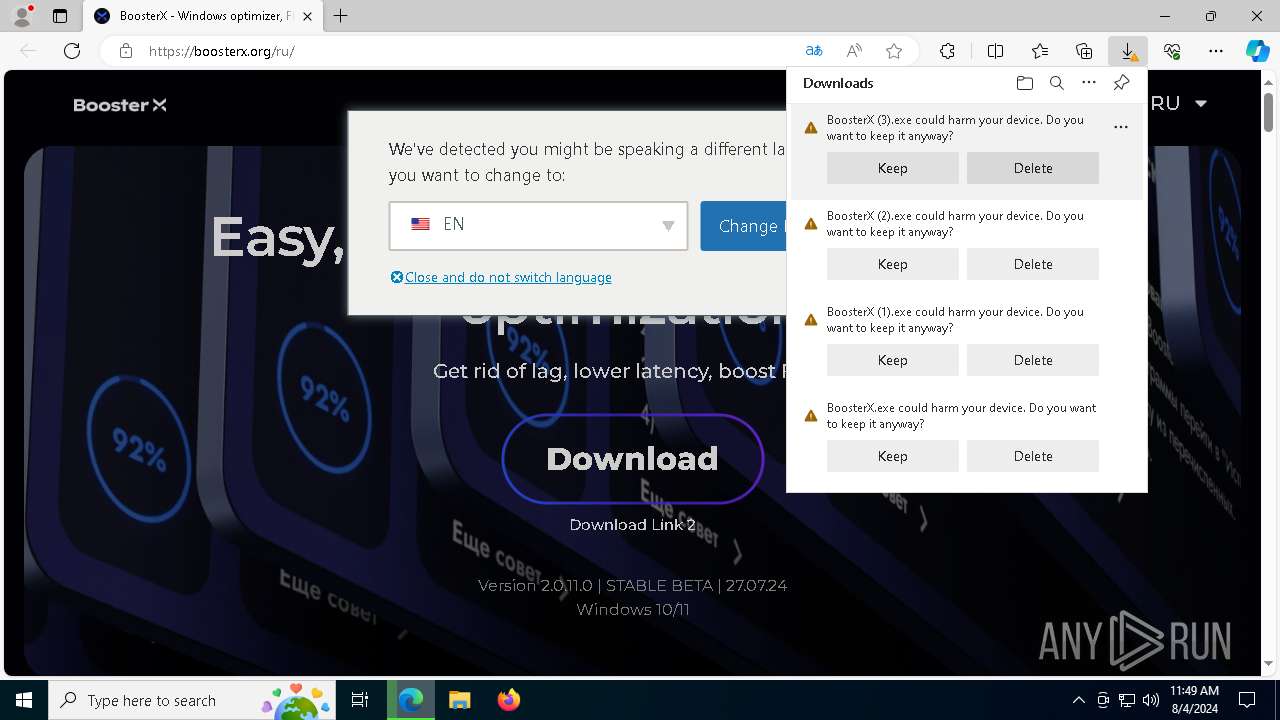This screenshot has width=1280, height=720.
Task: Open Task View on the taskbar
Action: click(x=360, y=700)
